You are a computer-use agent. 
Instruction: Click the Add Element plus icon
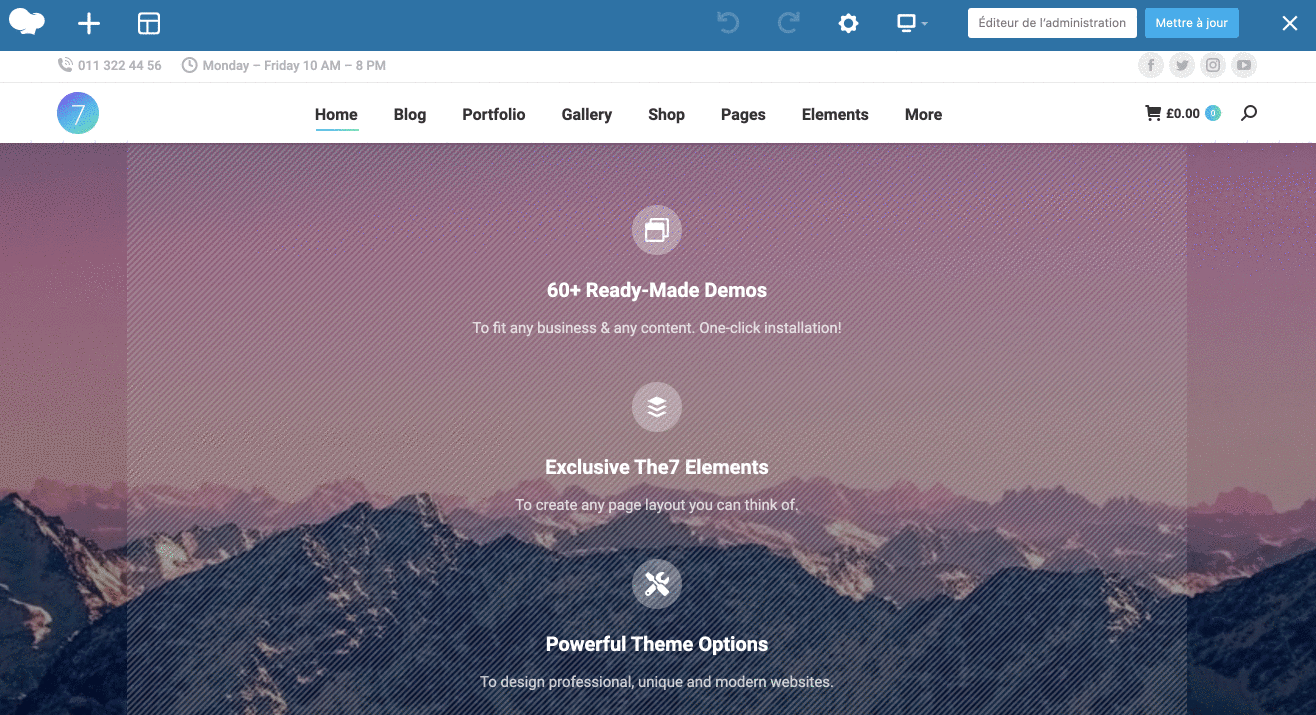pyautogui.click(x=89, y=24)
